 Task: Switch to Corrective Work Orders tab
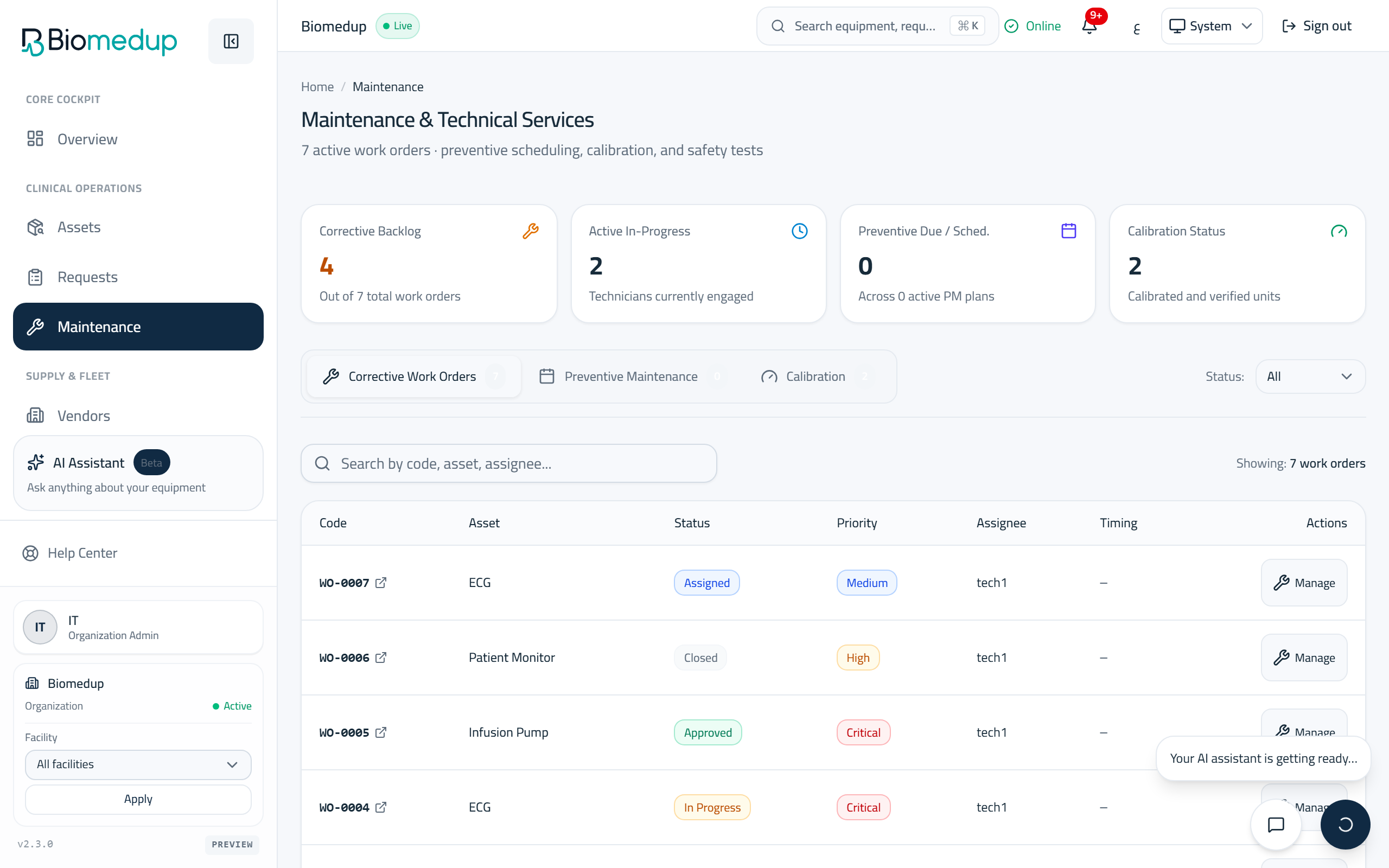tap(413, 376)
